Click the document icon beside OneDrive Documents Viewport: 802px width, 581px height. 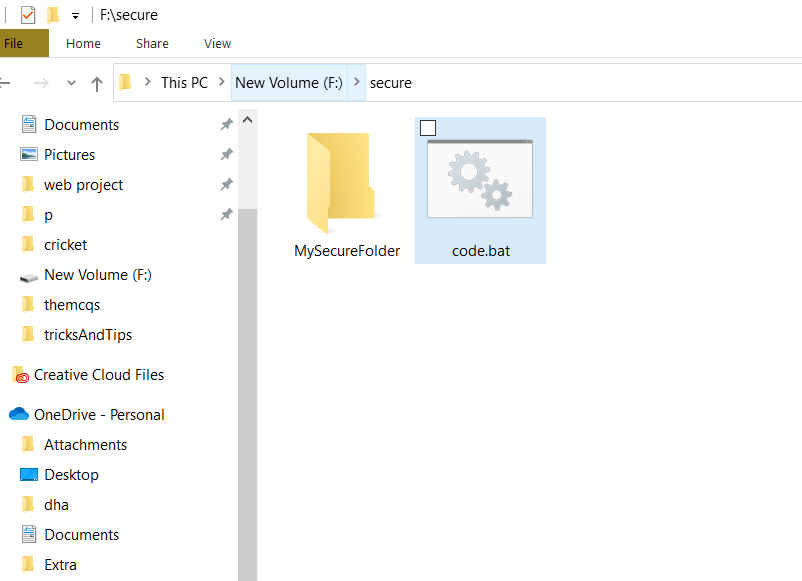click(29, 534)
